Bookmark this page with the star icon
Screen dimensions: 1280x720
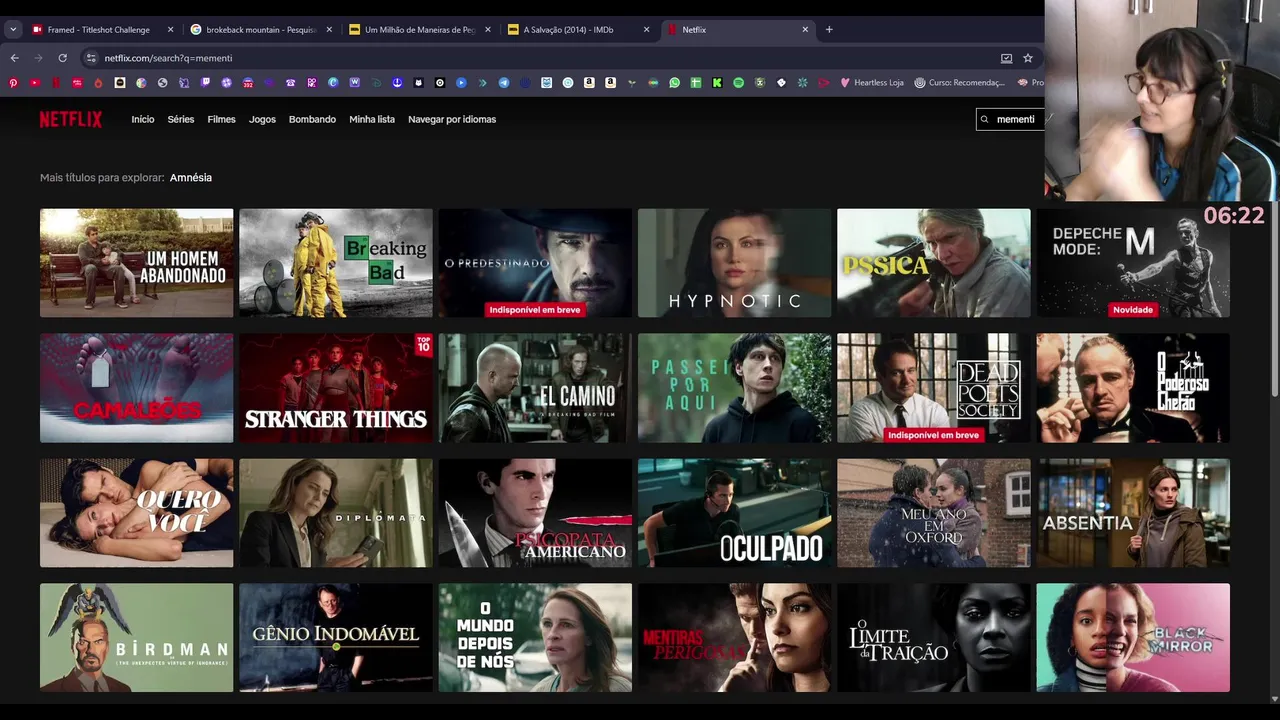[1027, 58]
